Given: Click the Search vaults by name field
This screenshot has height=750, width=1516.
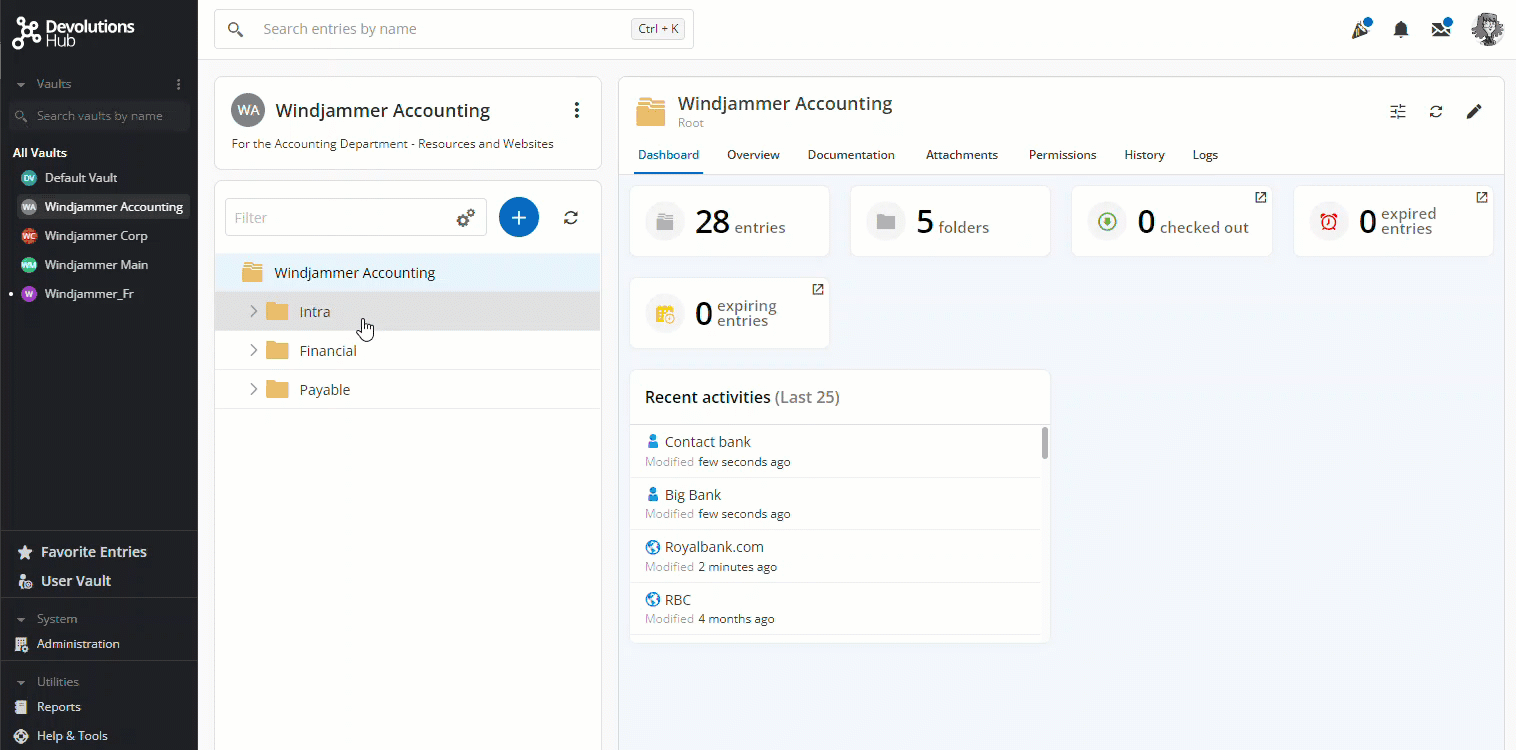Looking at the screenshot, I should pyautogui.click(x=99, y=116).
